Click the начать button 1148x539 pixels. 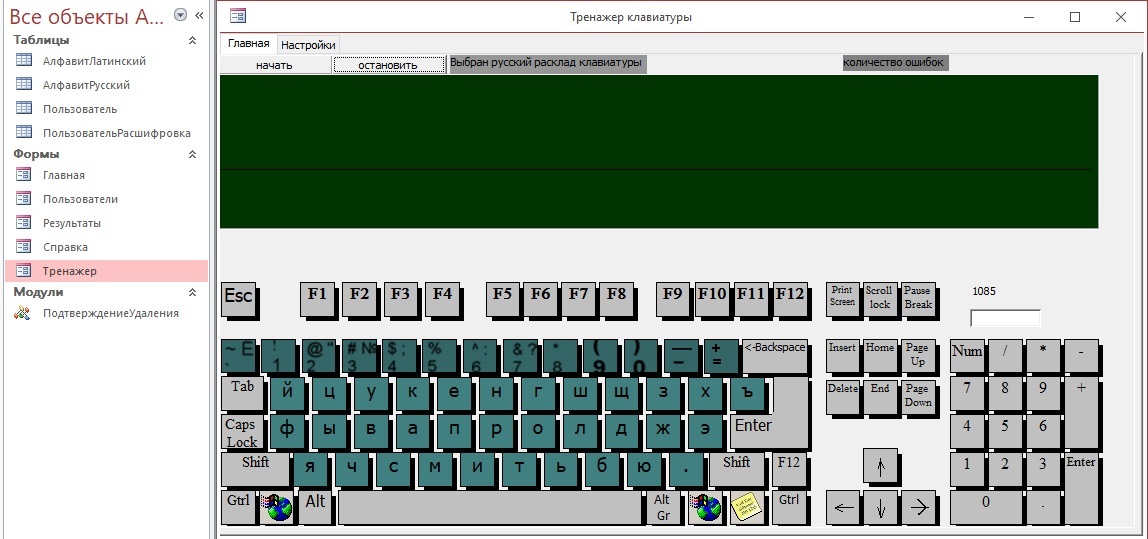click(x=274, y=65)
